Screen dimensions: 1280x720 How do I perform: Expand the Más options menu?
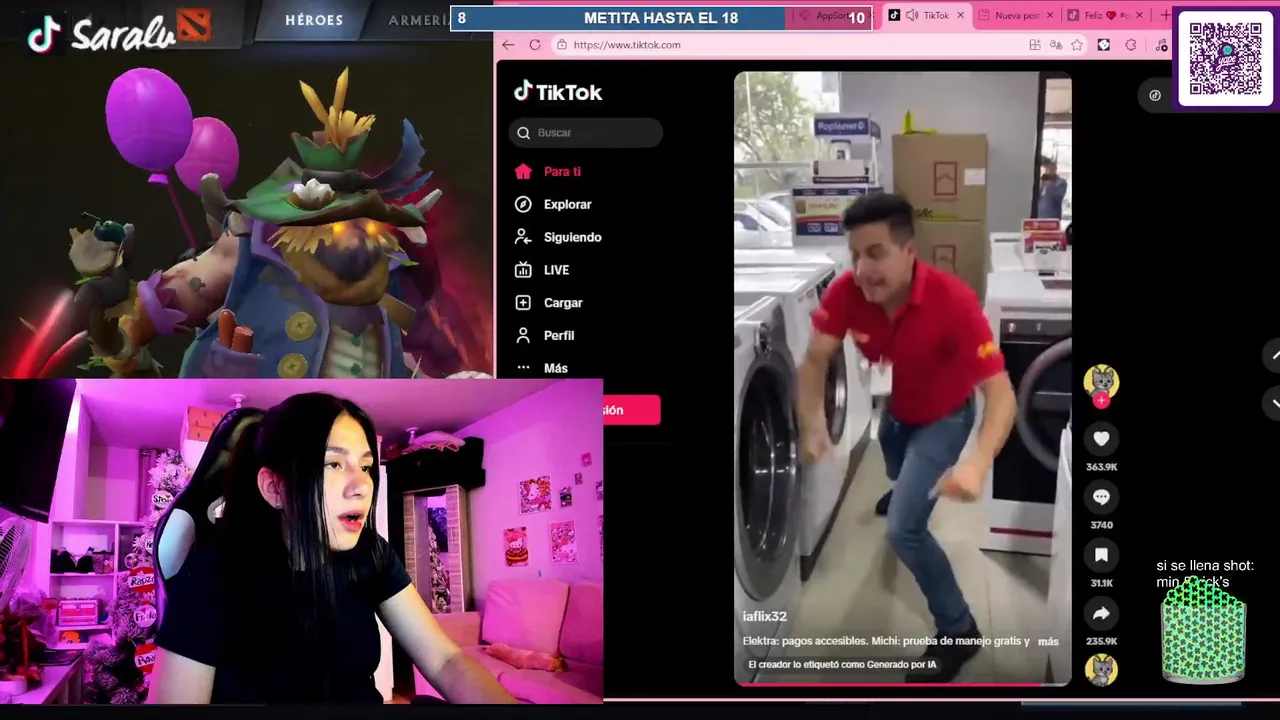tap(541, 368)
